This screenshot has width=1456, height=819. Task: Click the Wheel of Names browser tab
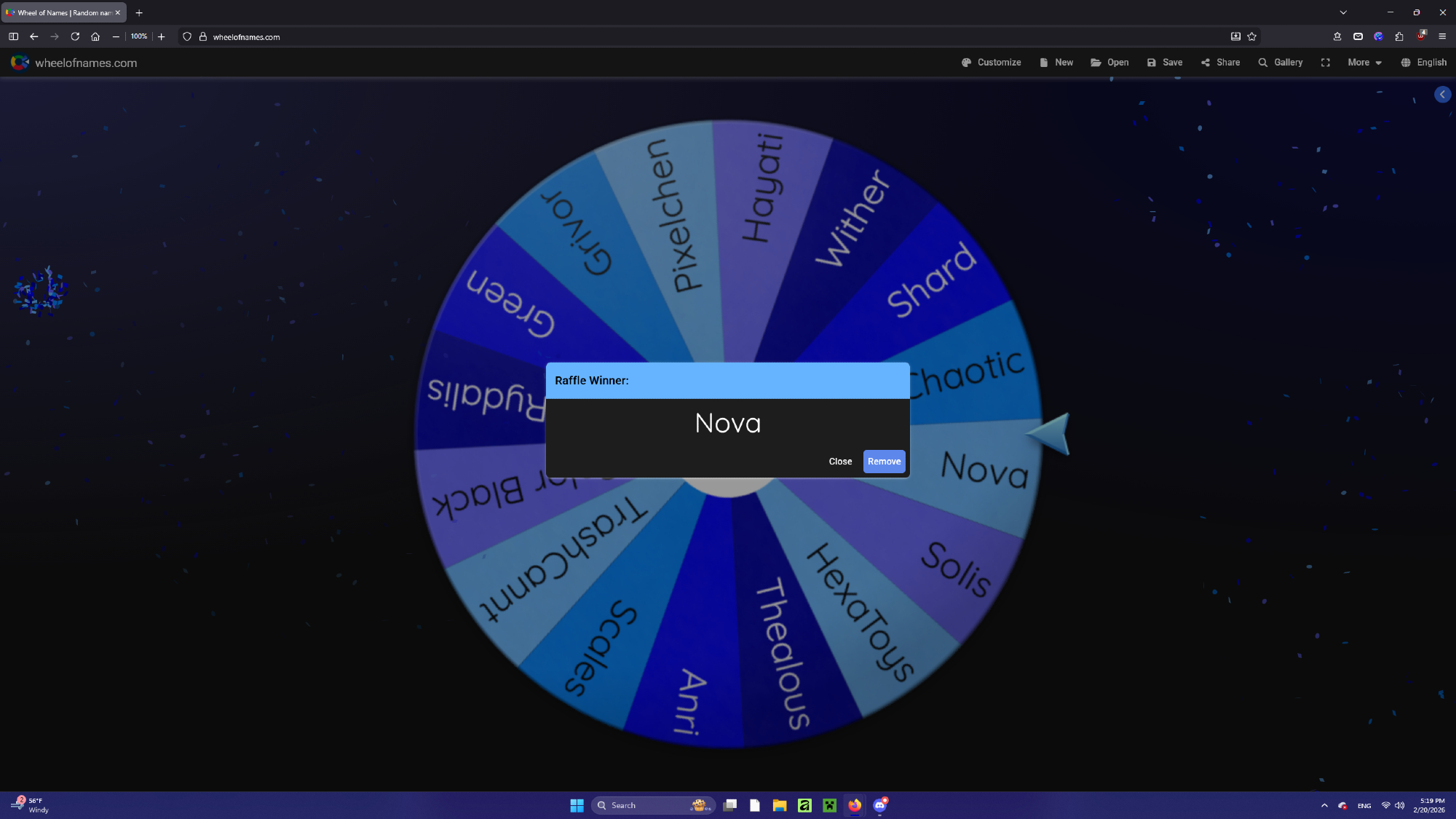point(62,12)
